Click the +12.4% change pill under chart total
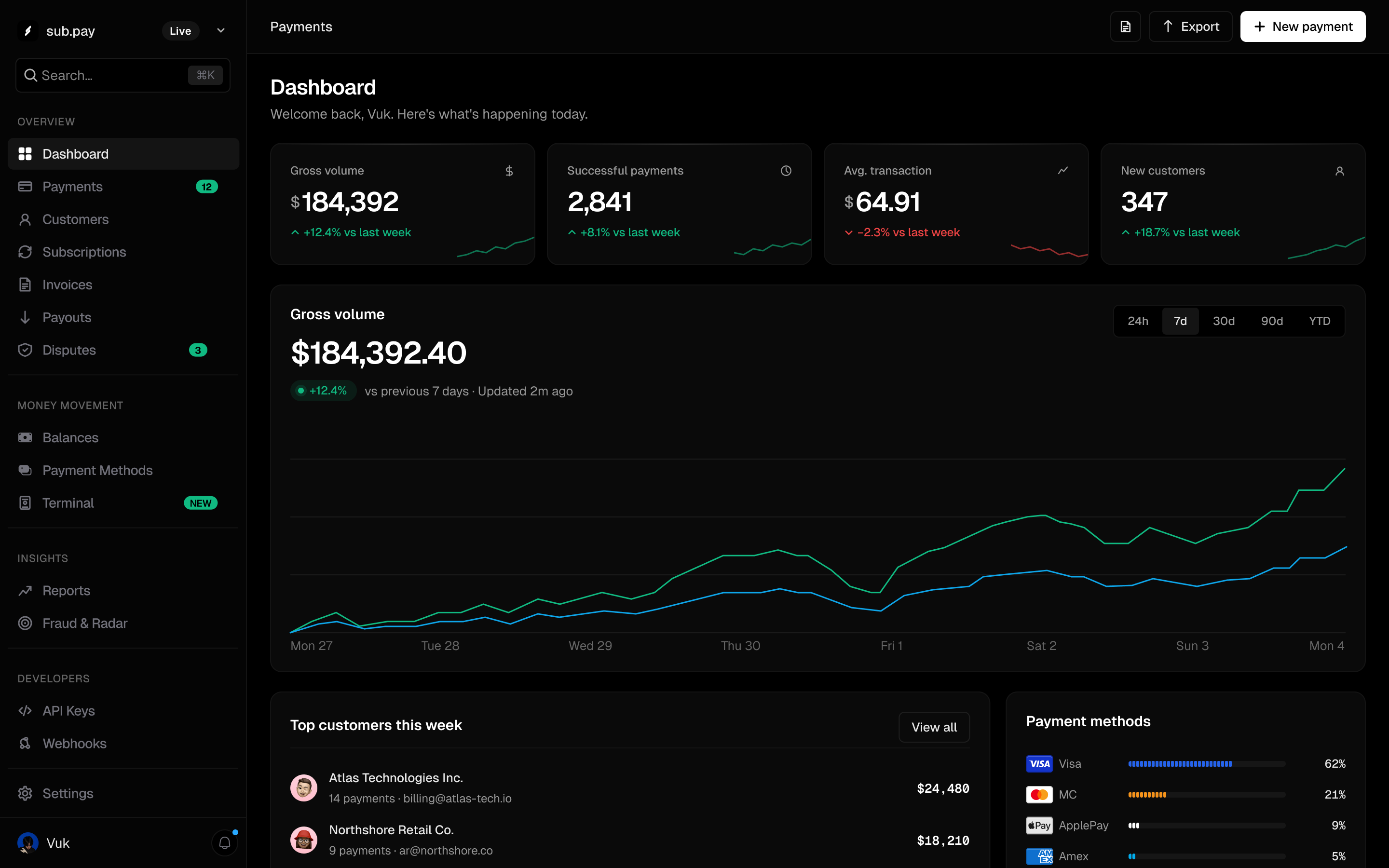The width and height of the screenshot is (1389, 868). click(323, 391)
